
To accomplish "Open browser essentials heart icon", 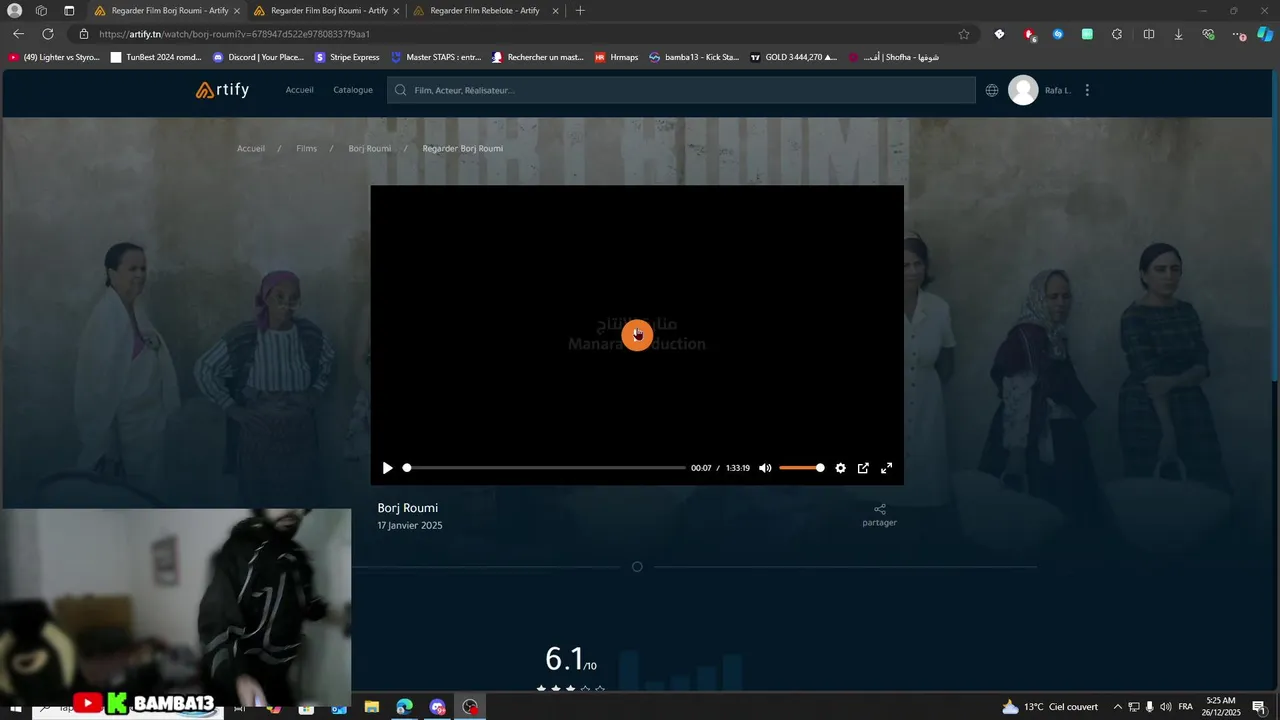I will coord(1208,34).
